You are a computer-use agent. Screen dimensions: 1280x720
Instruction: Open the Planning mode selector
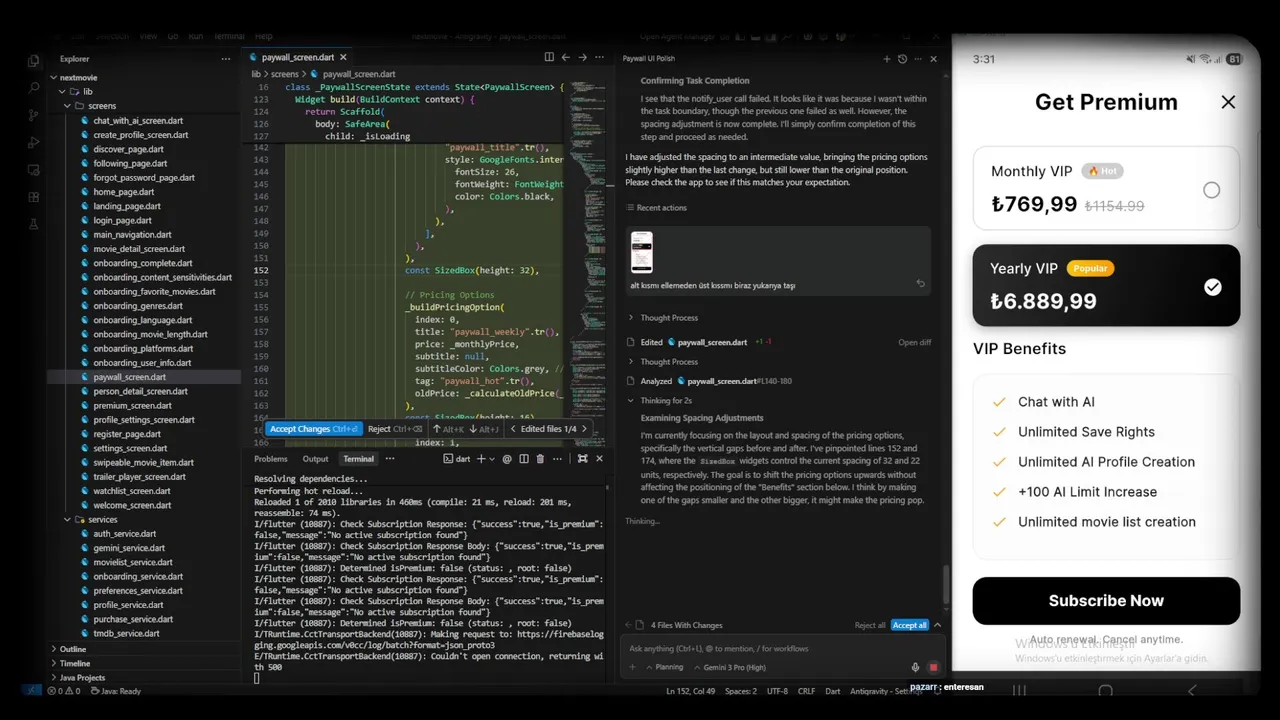click(663, 667)
